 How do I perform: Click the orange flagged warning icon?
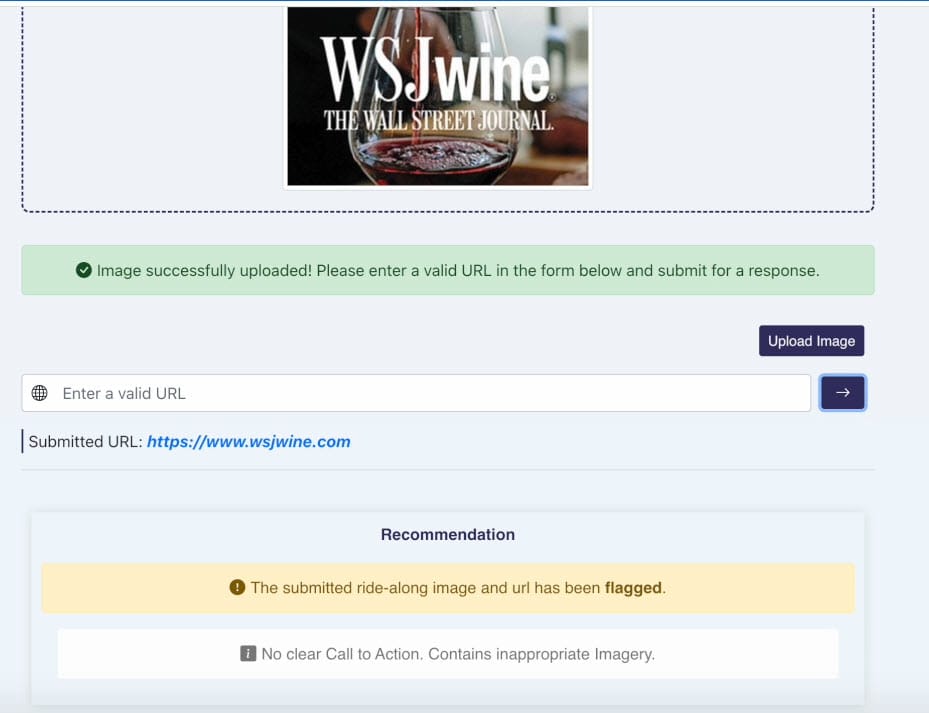[x=237, y=587]
